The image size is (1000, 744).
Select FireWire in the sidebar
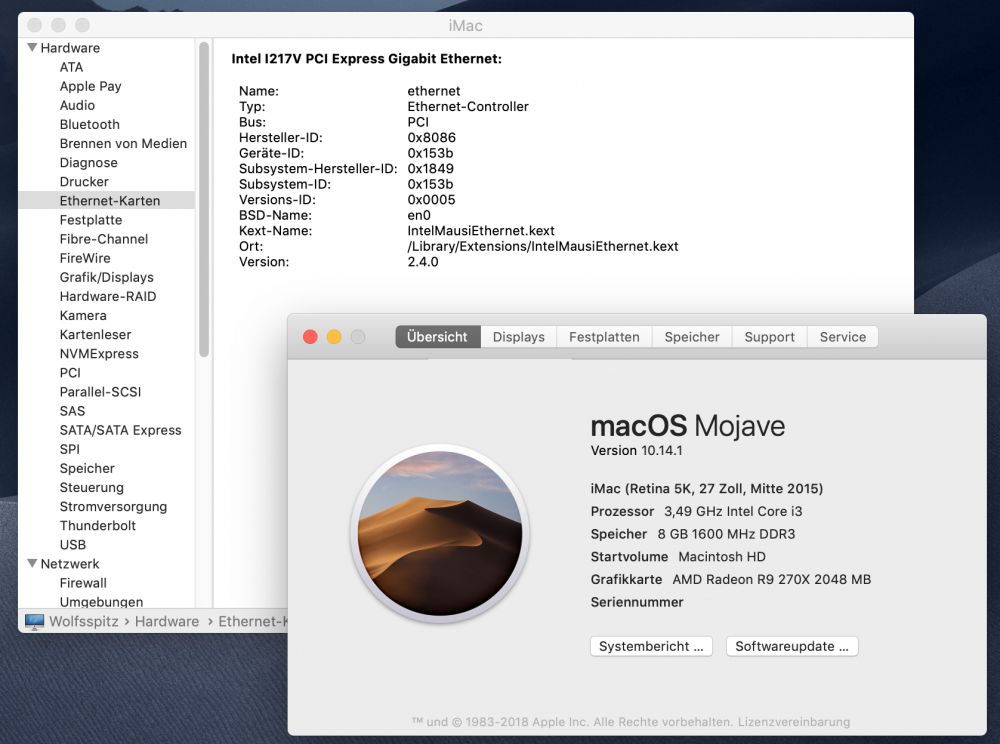click(85, 258)
